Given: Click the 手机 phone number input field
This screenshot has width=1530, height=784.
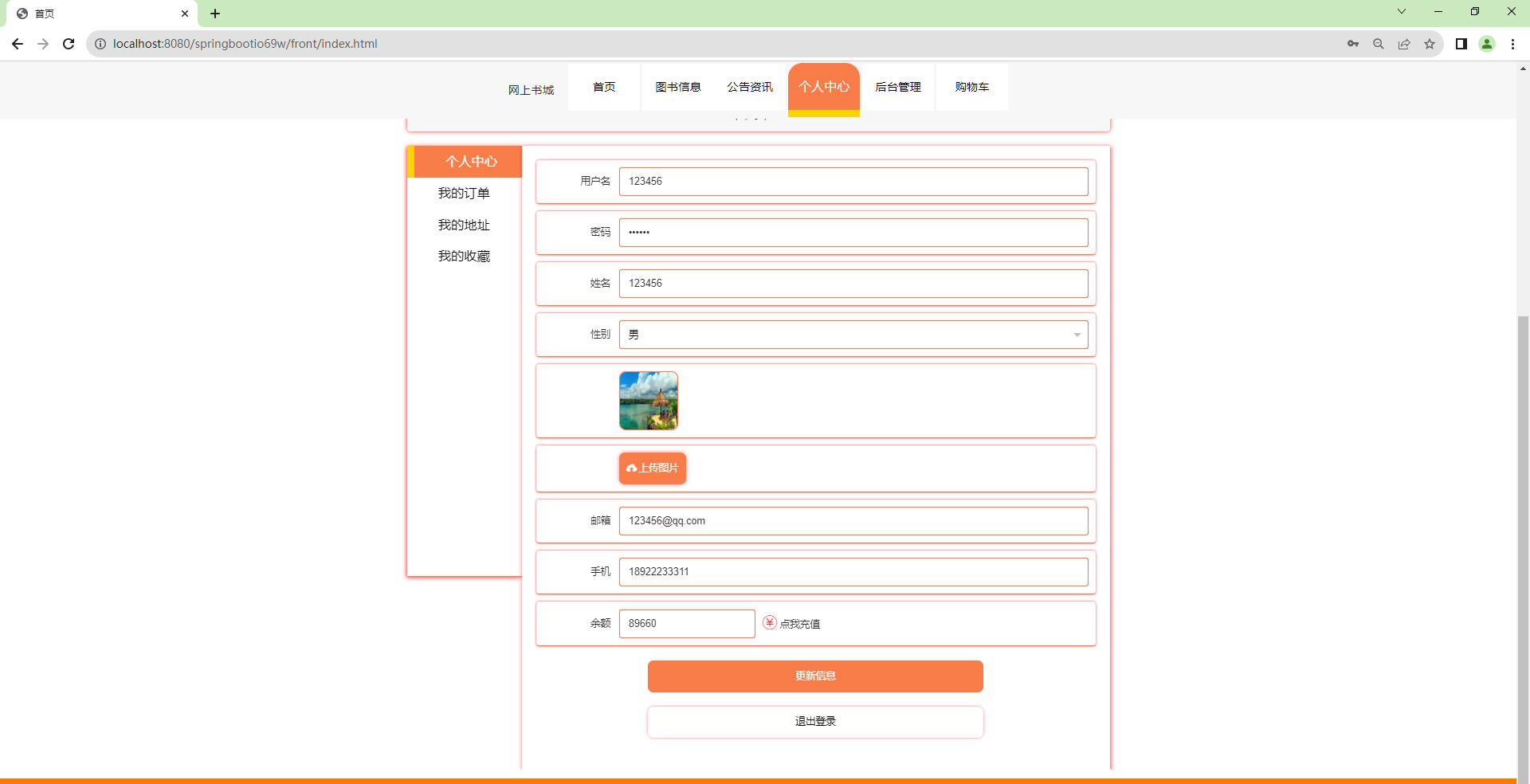Looking at the screenshot, I should [853, 571].
